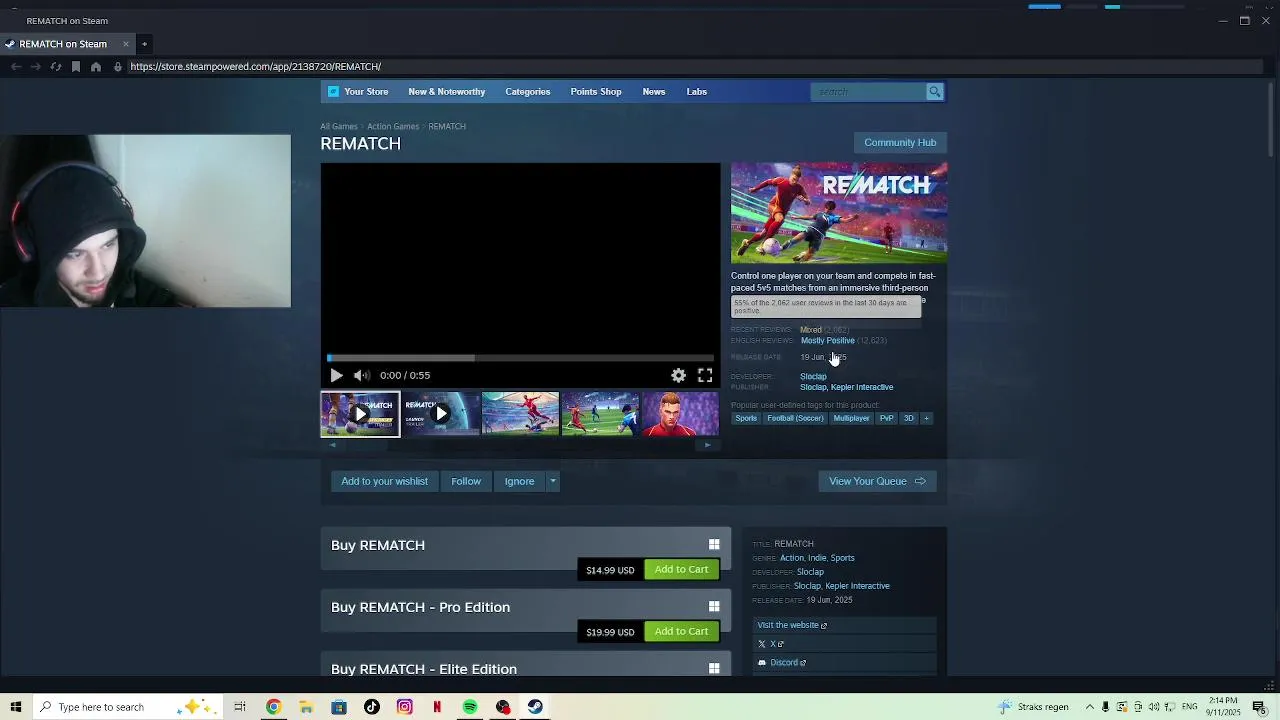The width and height of the screenshot is (1280, 720).
Task: Open News section
Action: point(654,92)
